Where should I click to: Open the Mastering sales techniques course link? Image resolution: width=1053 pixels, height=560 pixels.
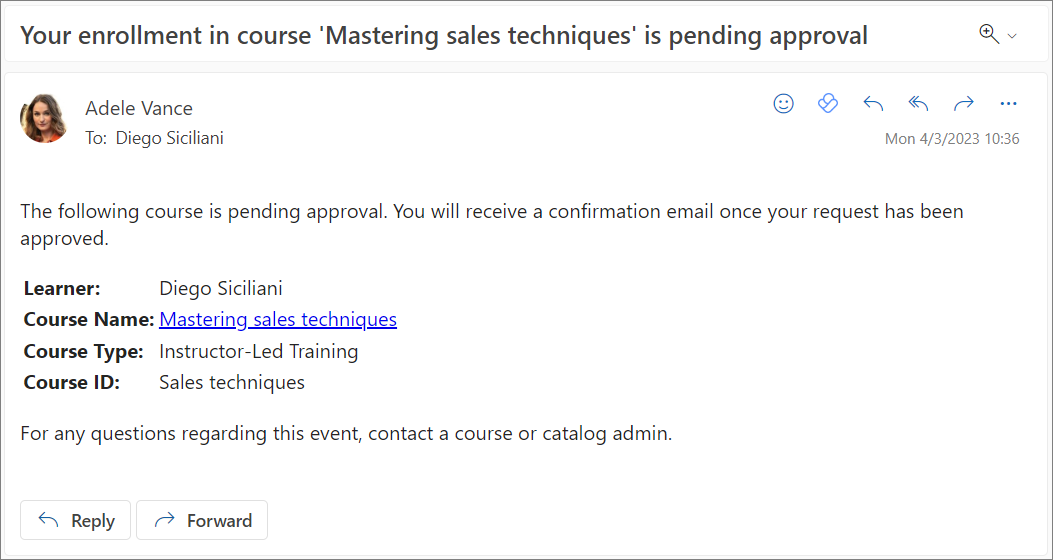point(278,320)
